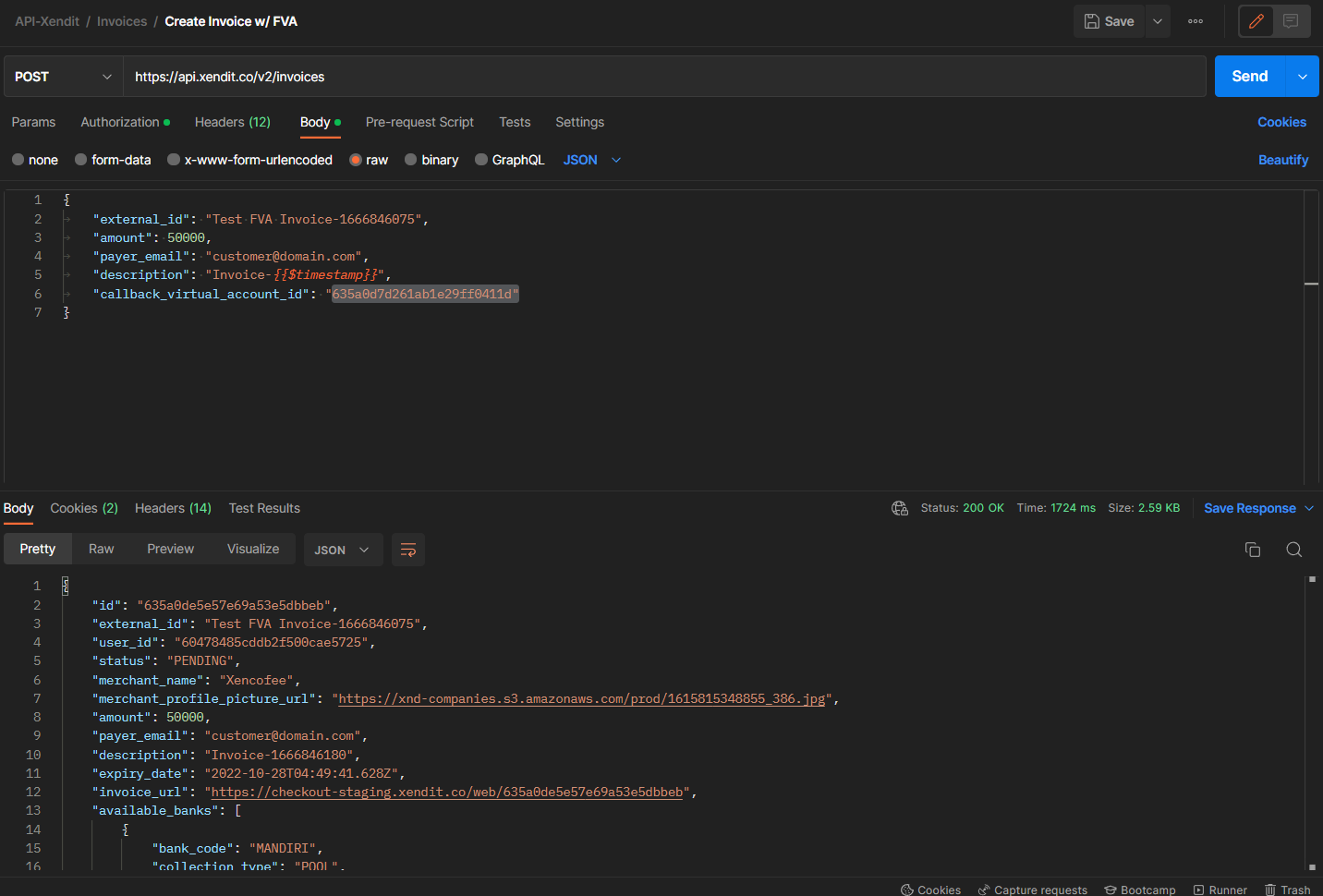Open the JSON body format dropdown
Viewport: 1323px width, 896px height.
click(x=592, y=160)
